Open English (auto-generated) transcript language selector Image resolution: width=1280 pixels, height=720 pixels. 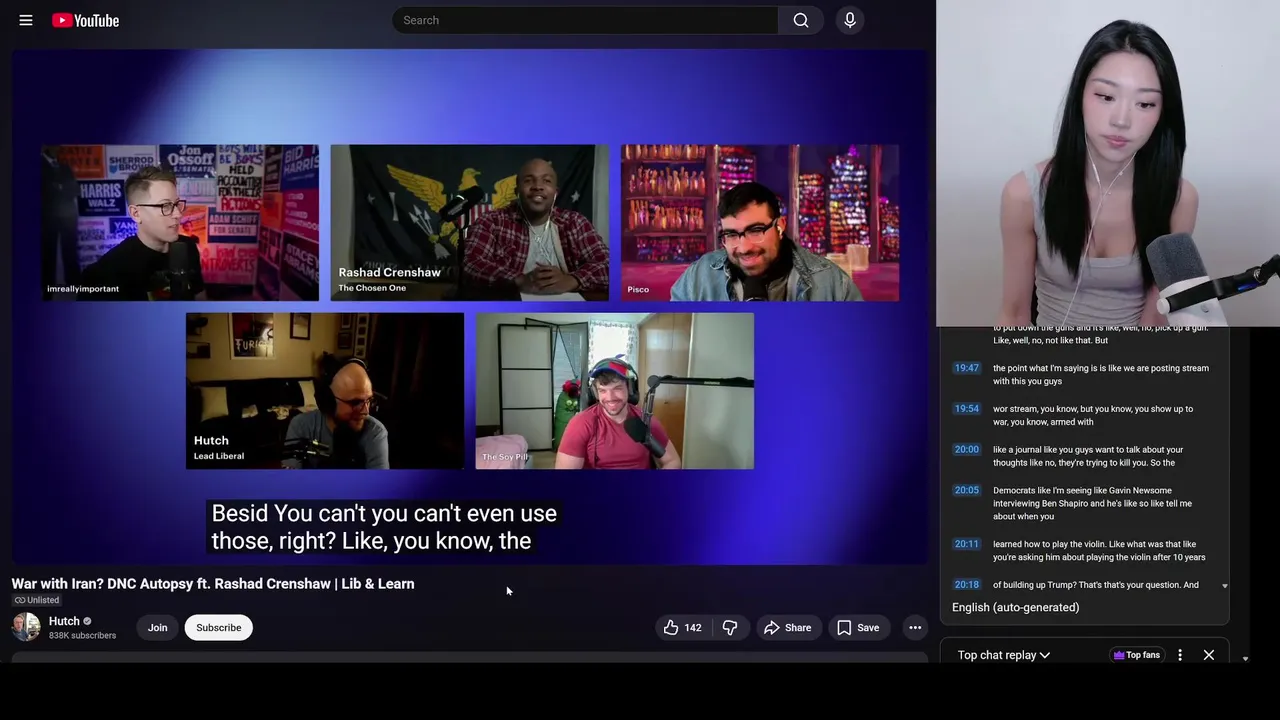coord(1015,607)
